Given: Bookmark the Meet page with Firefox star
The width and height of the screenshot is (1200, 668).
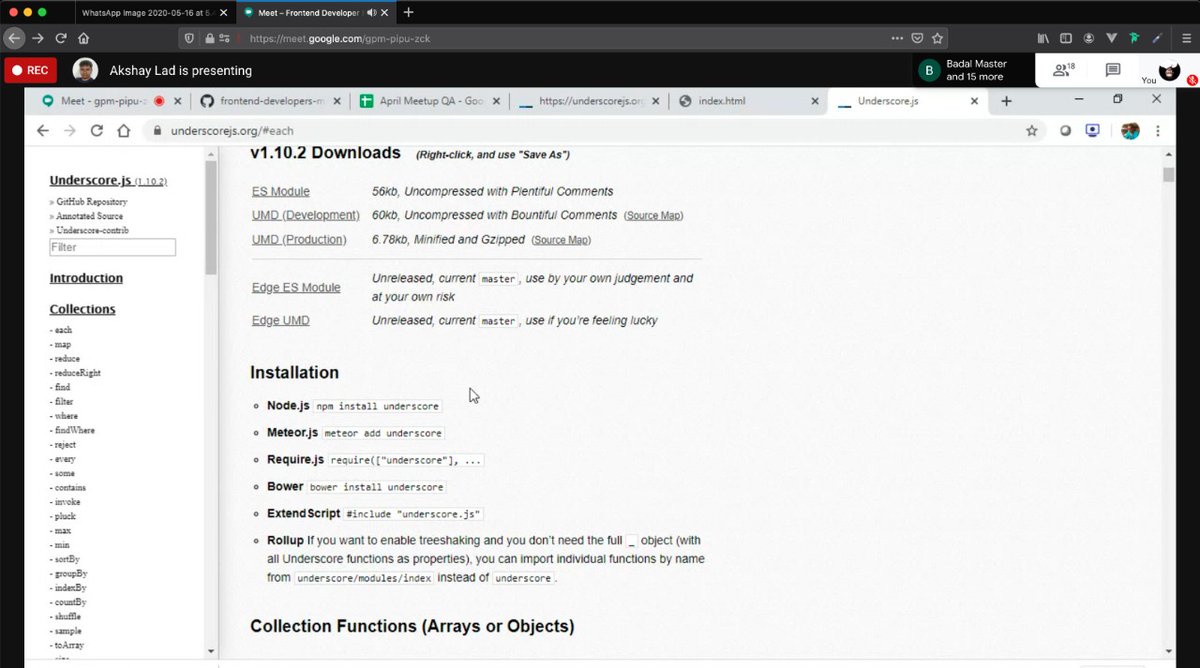Looking at the screenshot, I should (937, 38).
